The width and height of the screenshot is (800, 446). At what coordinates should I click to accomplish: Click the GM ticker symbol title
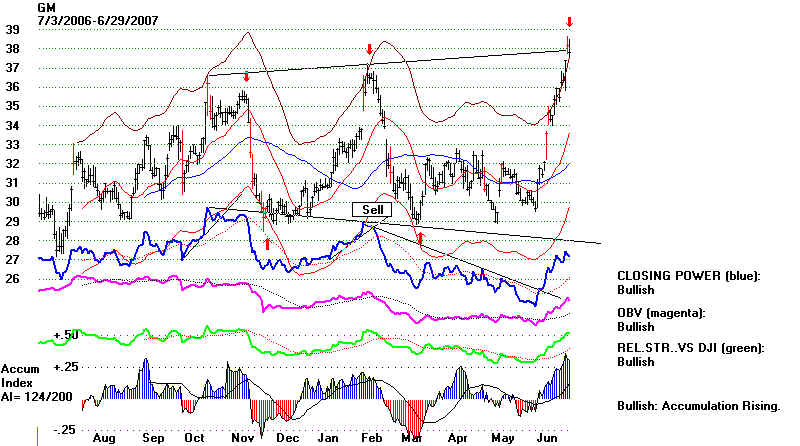coord(46,8)
